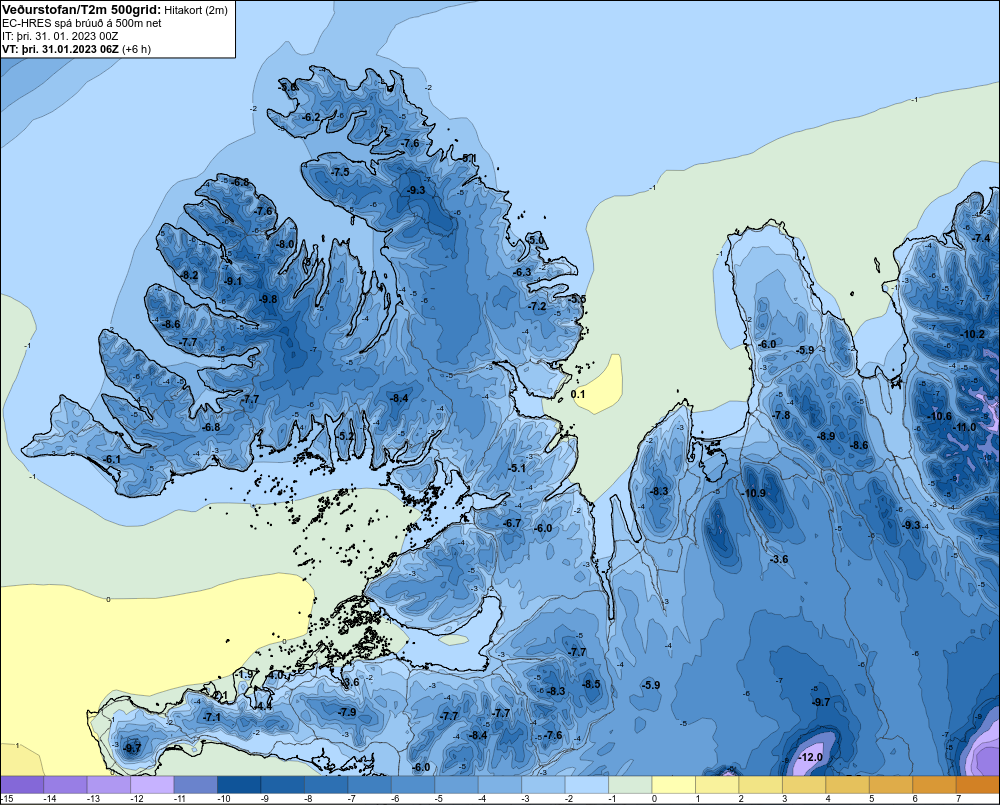This screenshot has width=1000, height=805.
Task: Click the -5.2 temperature label
Action: (x=346, y=436)
